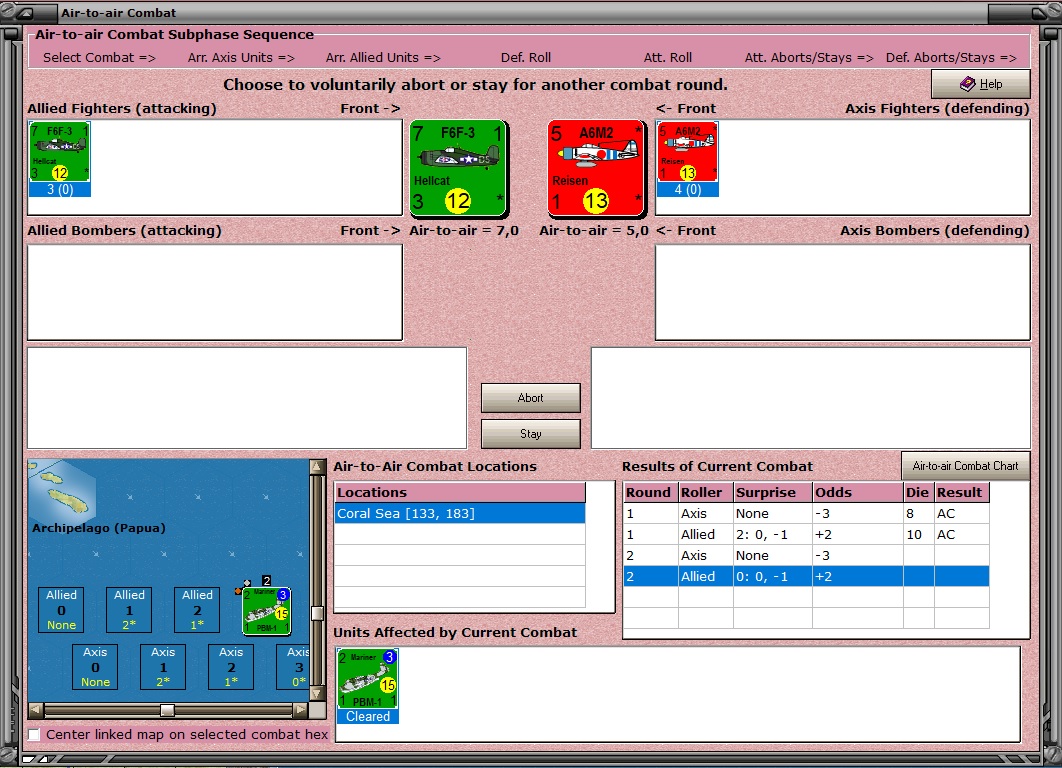Image resolution: width=1062 pixels, height=768 pixels.
Task: Click the Stay button
Action: (x=530, y=434)
